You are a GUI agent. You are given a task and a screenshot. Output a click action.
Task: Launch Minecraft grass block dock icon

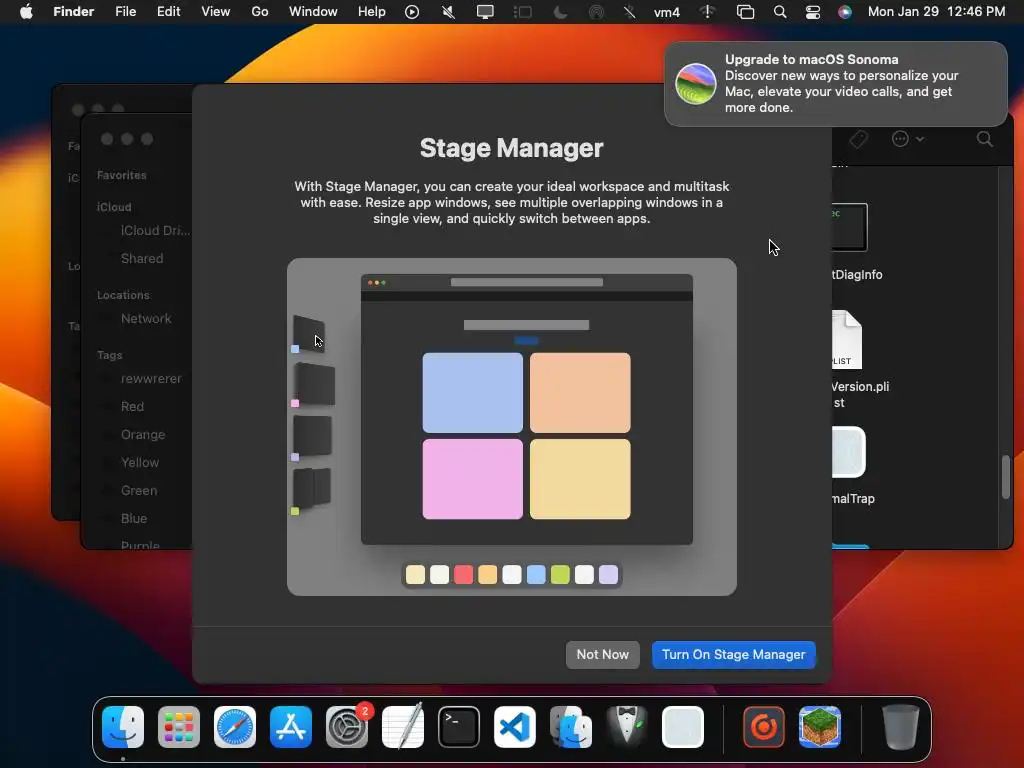(x=820, y=727)
